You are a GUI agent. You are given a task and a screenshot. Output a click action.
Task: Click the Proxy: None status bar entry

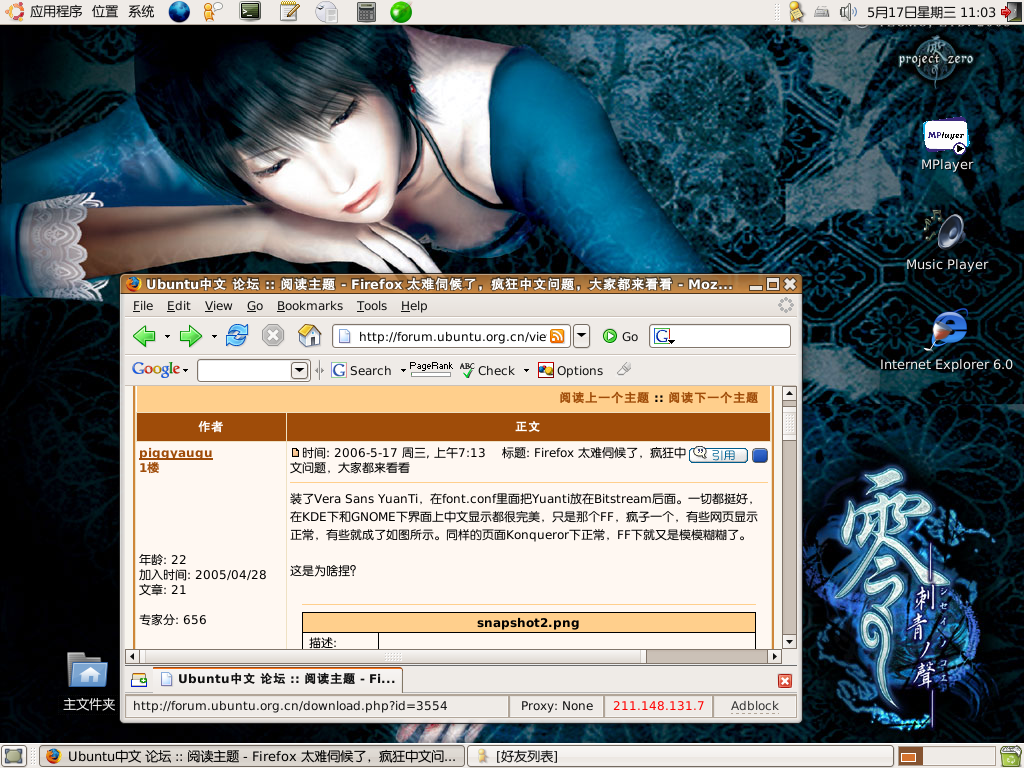point(556,706)
